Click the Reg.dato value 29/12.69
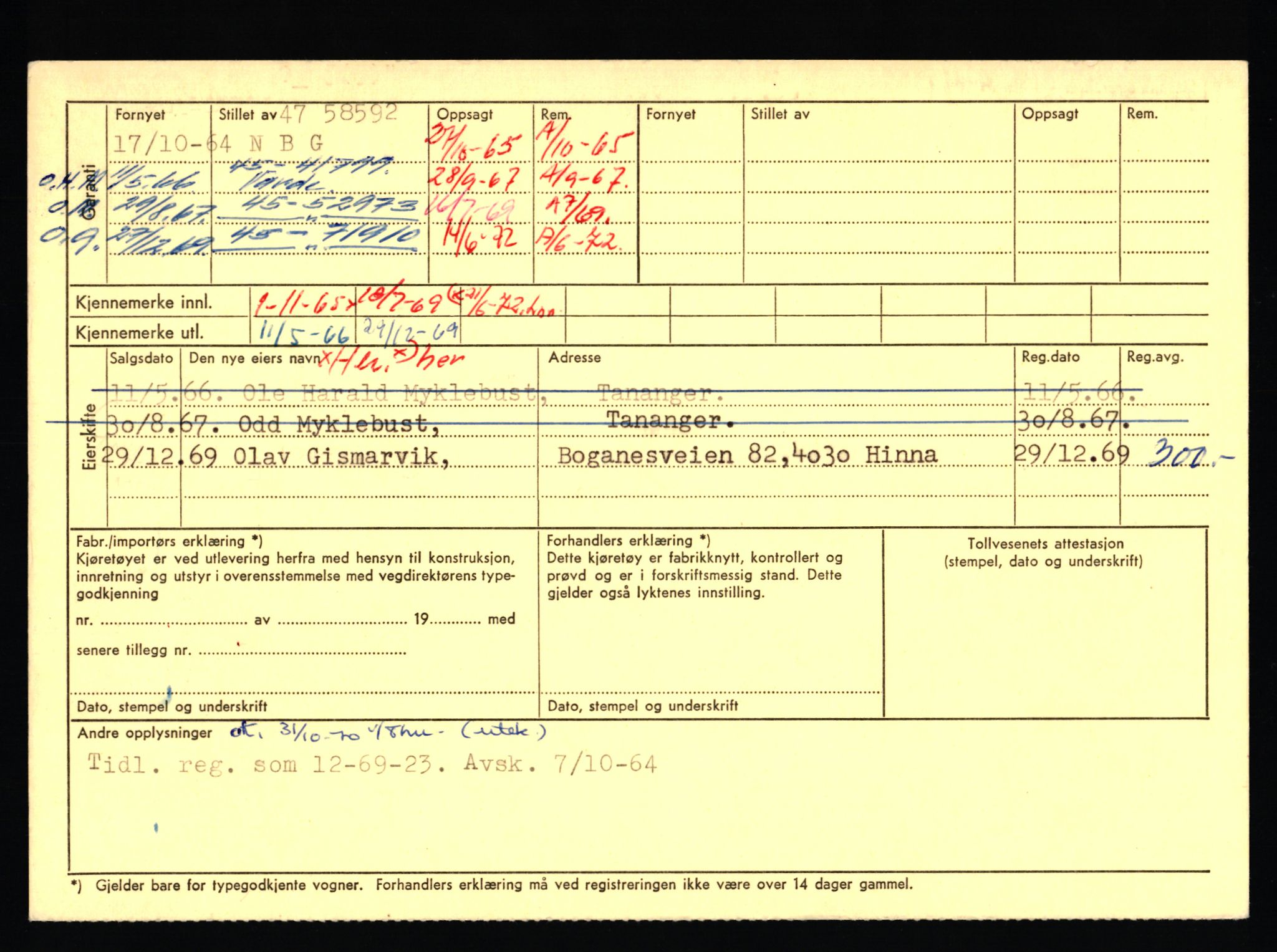This screenshot has height=952, width=1277. coord(1072,454)
